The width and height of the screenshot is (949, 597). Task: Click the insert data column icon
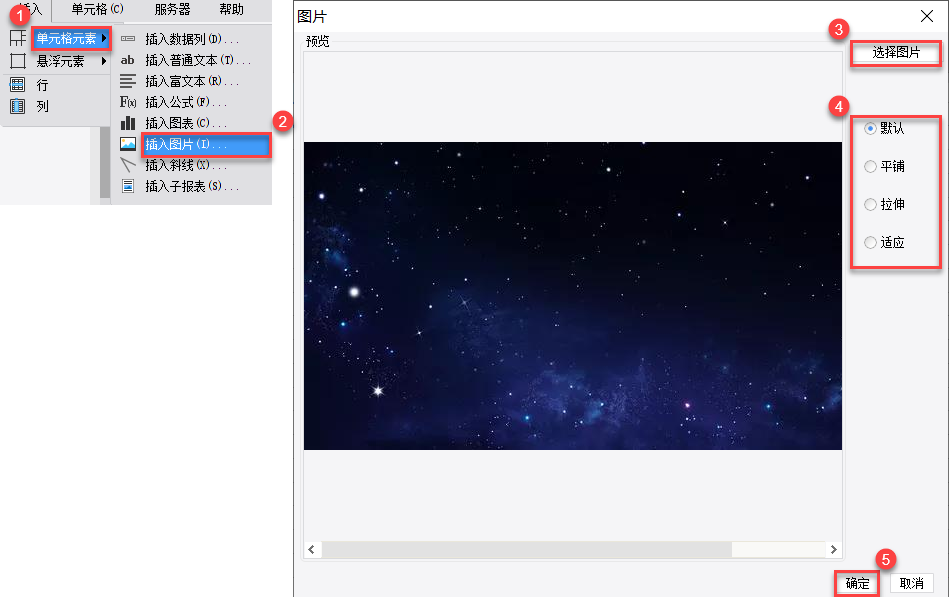tap(128, 39)
